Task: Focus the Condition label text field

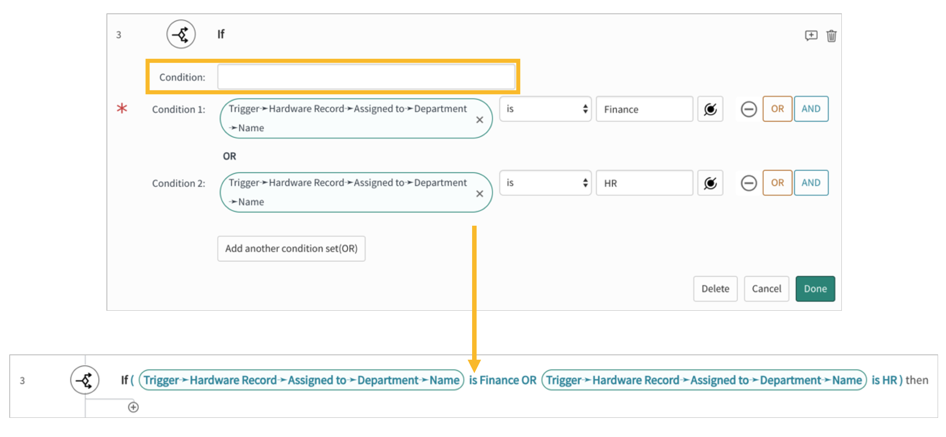Action: pyautogui.click(x=366, y=77)
